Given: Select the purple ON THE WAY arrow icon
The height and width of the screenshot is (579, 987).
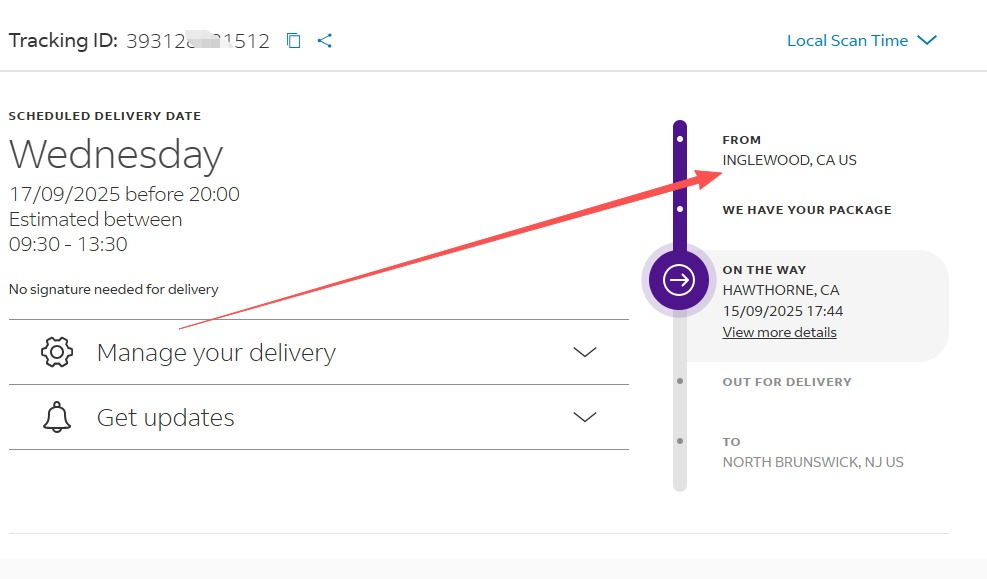Looking at the screenshot, I should coord(678,281).
